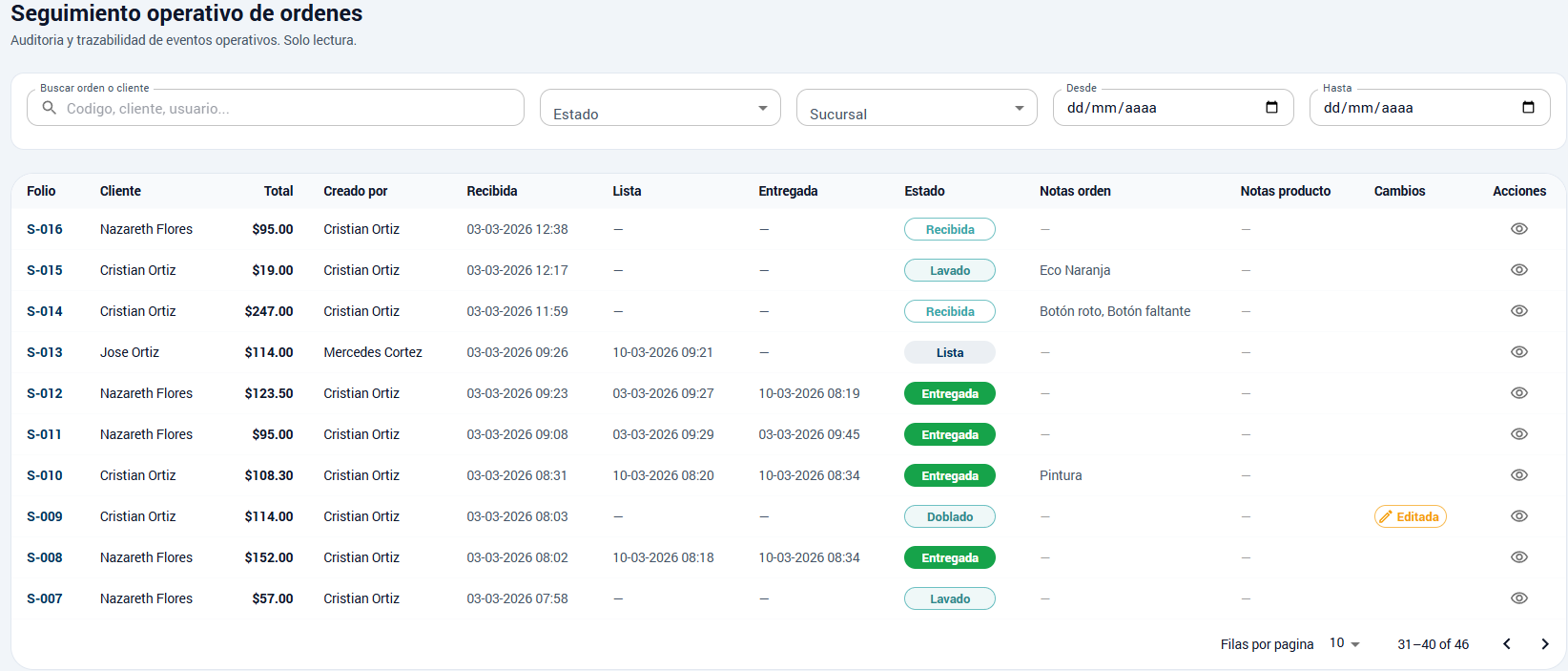
Task: Click the Lista status chip on S-013
Action: (950, 352)
